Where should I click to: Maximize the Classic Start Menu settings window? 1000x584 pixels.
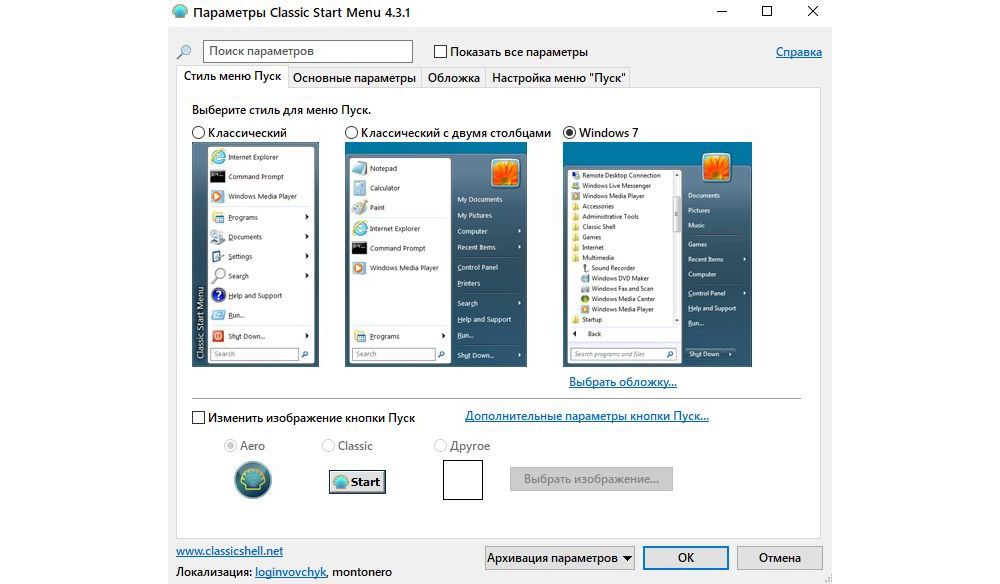click(767, 11)
